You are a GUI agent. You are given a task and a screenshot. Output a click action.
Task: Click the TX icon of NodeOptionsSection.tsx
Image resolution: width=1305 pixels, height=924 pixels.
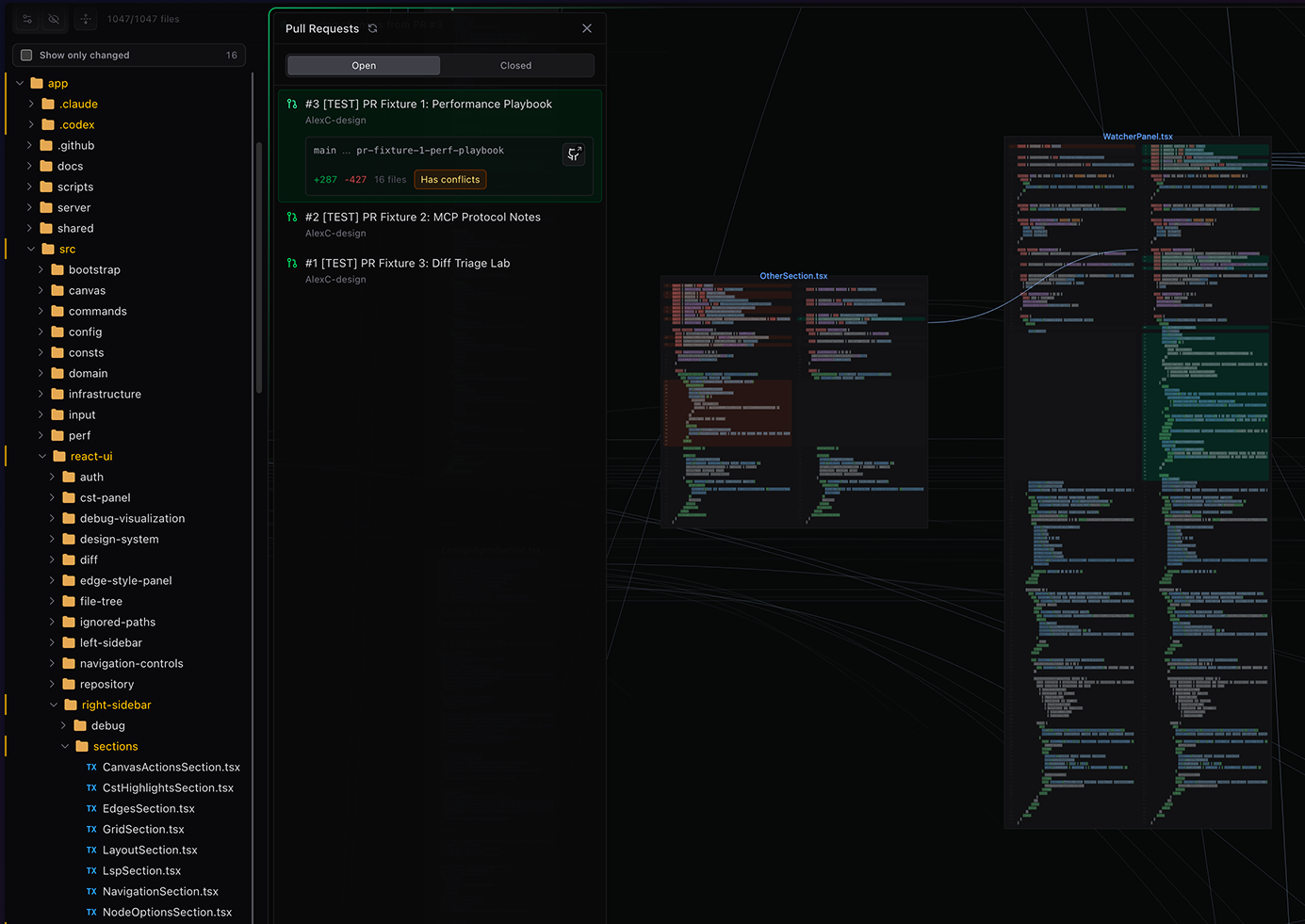91,912
